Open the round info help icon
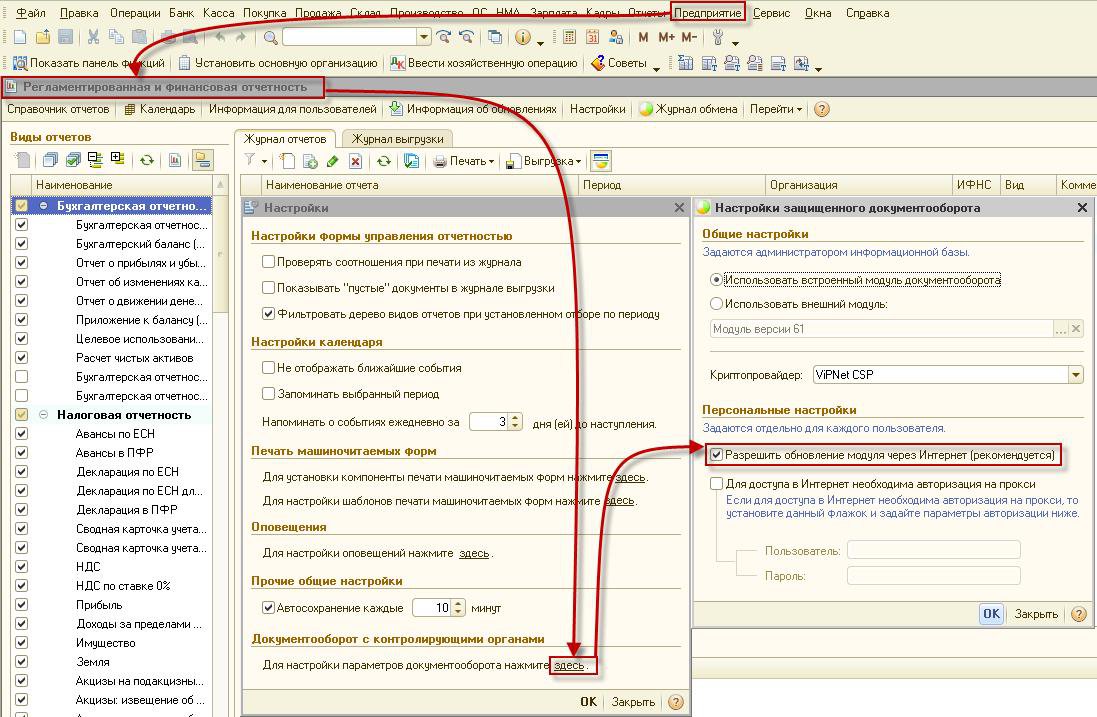This screenshot has height=717, width=1097. coord(523,37)
